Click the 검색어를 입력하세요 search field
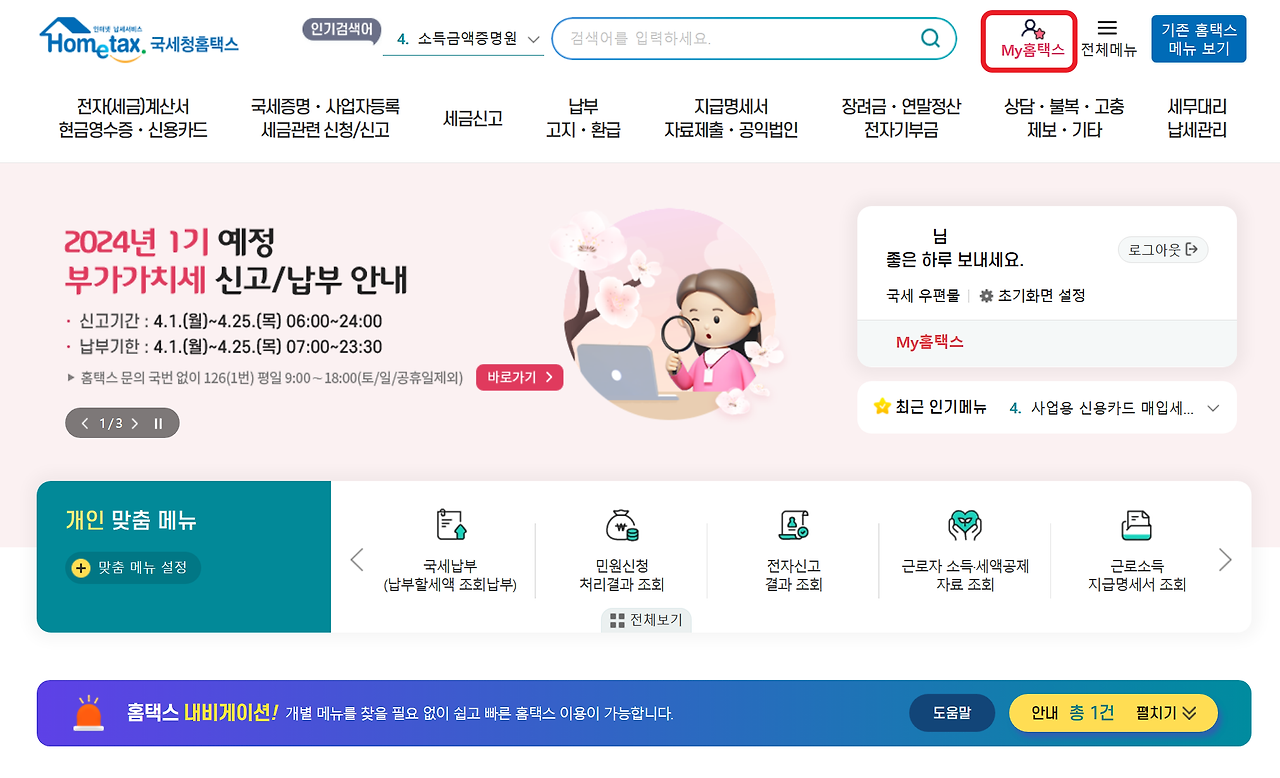This screenshot has height=778, width=1280. click(x=740, y=39)
